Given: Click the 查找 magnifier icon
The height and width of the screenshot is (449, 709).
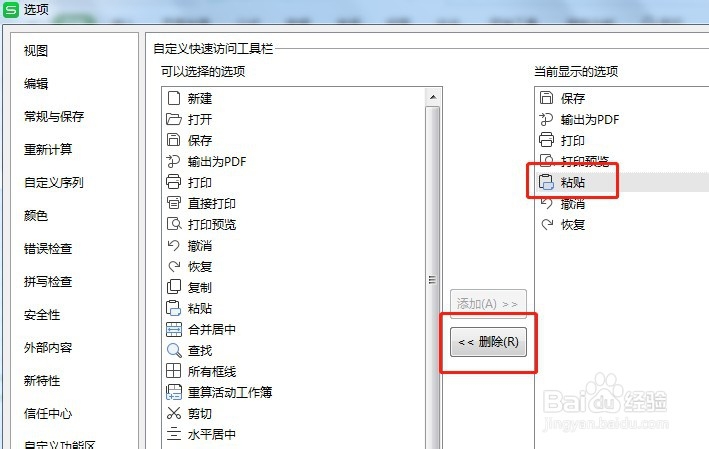Looking at the screenshot, I should [x=174, y=350].
